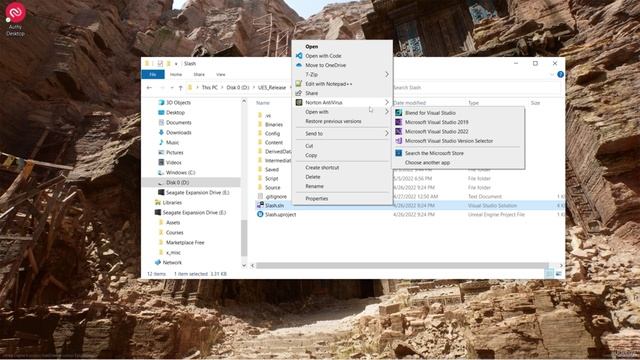This screenshot has height=360, width=640.
Task: Expand the Norton AntiVirus submenu arrow
Action: pyautogui.click(x=387, y=102)
